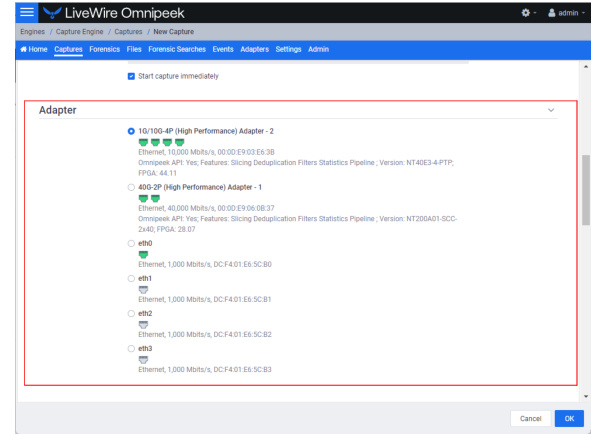
Task: Click the gray port icon under eth2
Action: 143,324
